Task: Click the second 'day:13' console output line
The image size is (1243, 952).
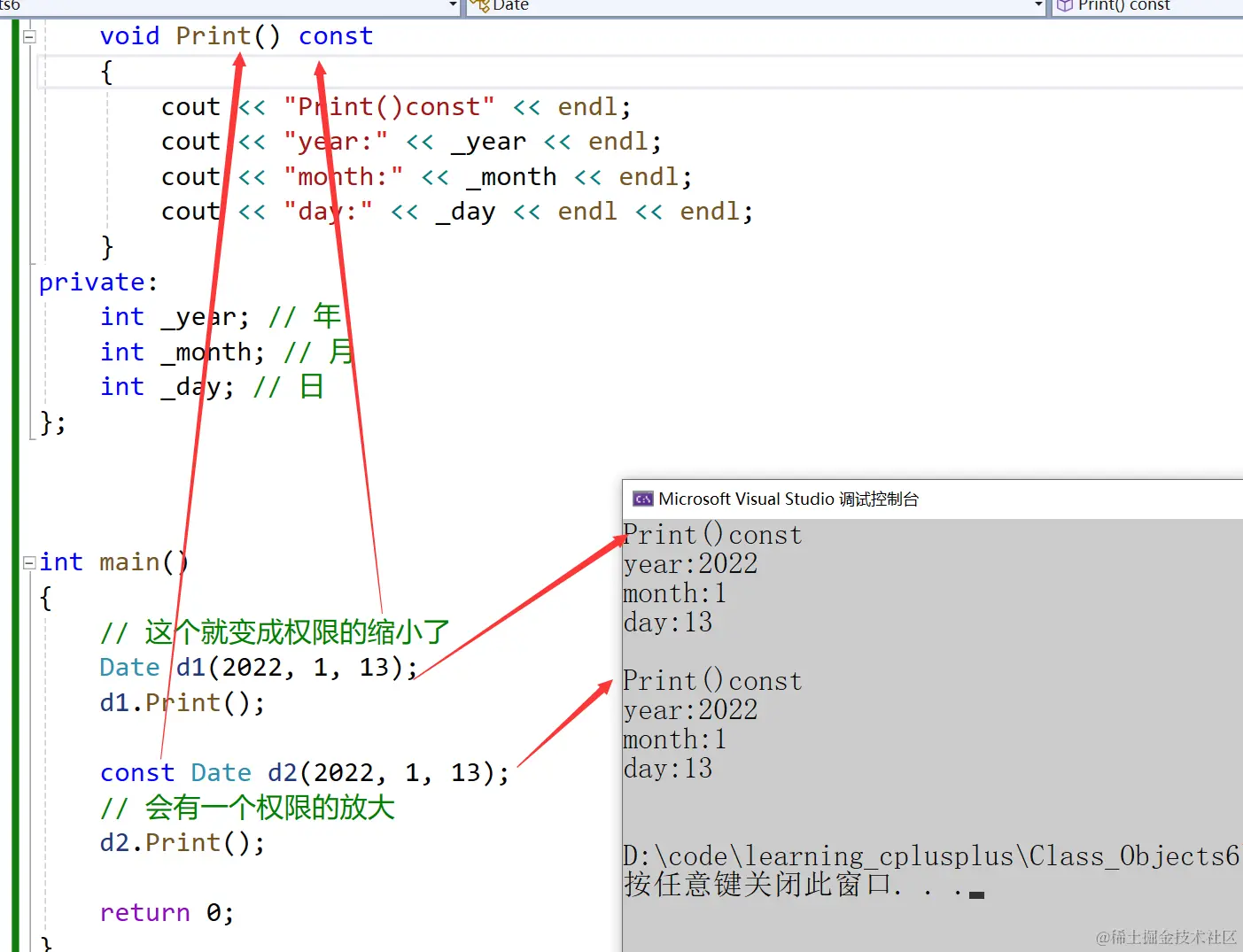Action: click(667, 769)
